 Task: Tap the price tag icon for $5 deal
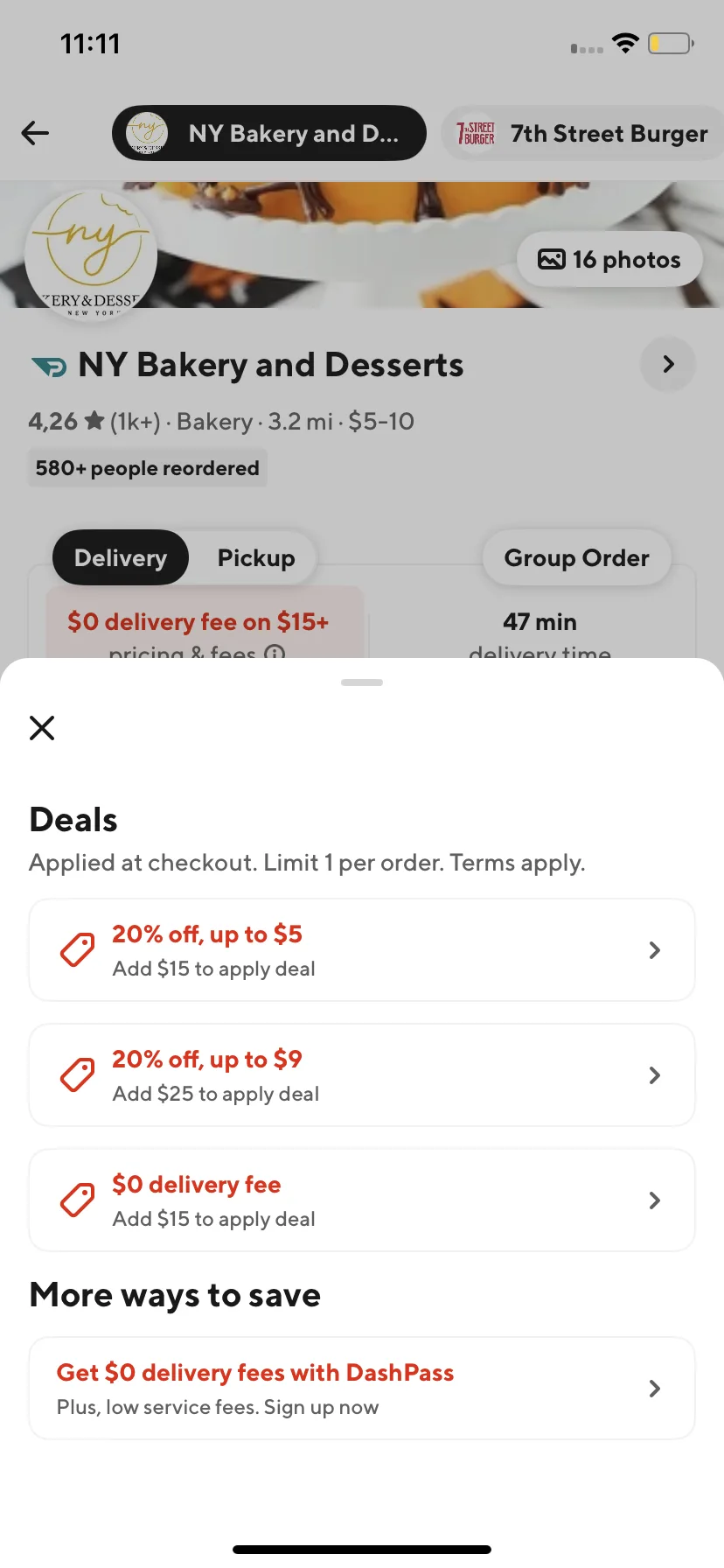point(77,950)
